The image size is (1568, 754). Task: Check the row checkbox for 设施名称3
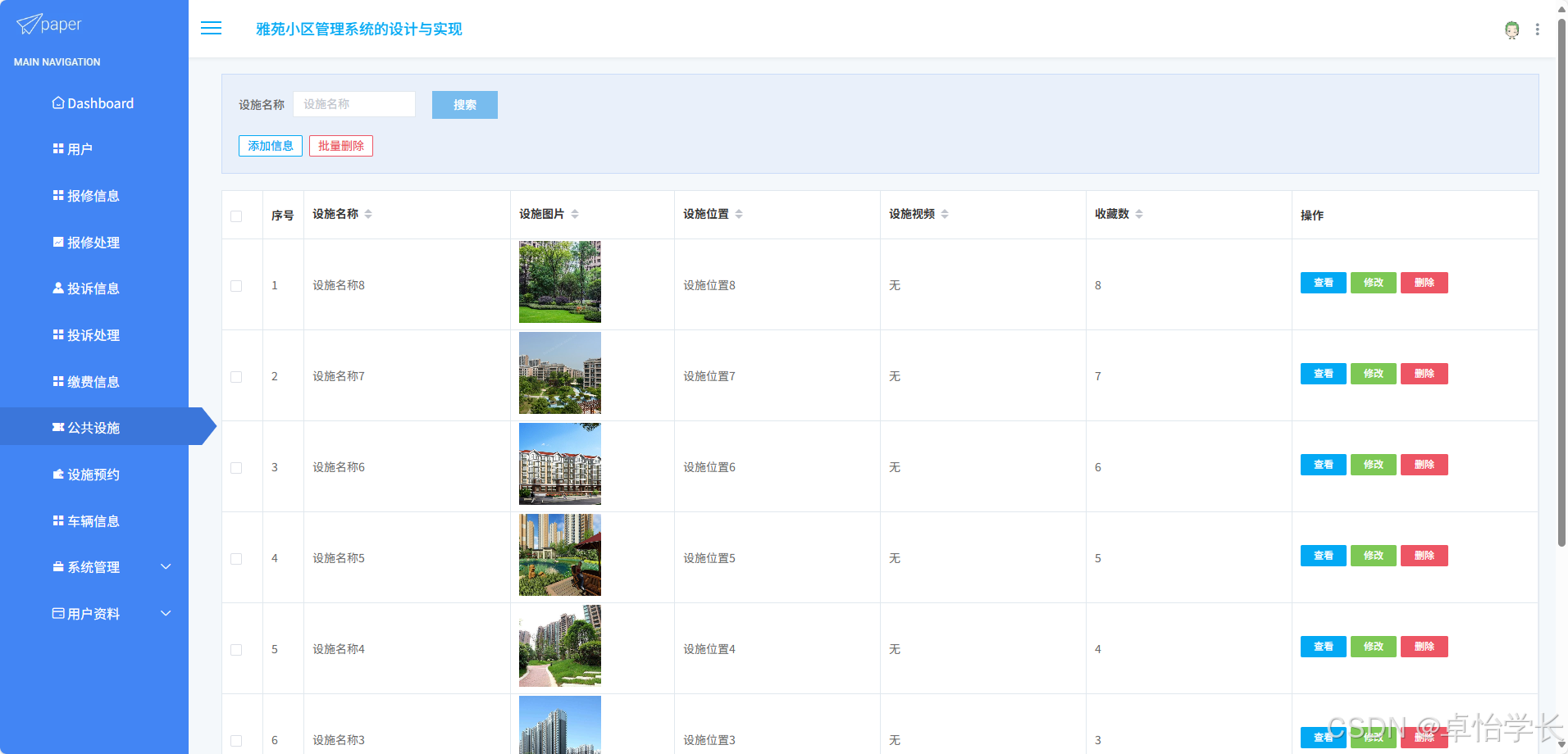(236, 741)
